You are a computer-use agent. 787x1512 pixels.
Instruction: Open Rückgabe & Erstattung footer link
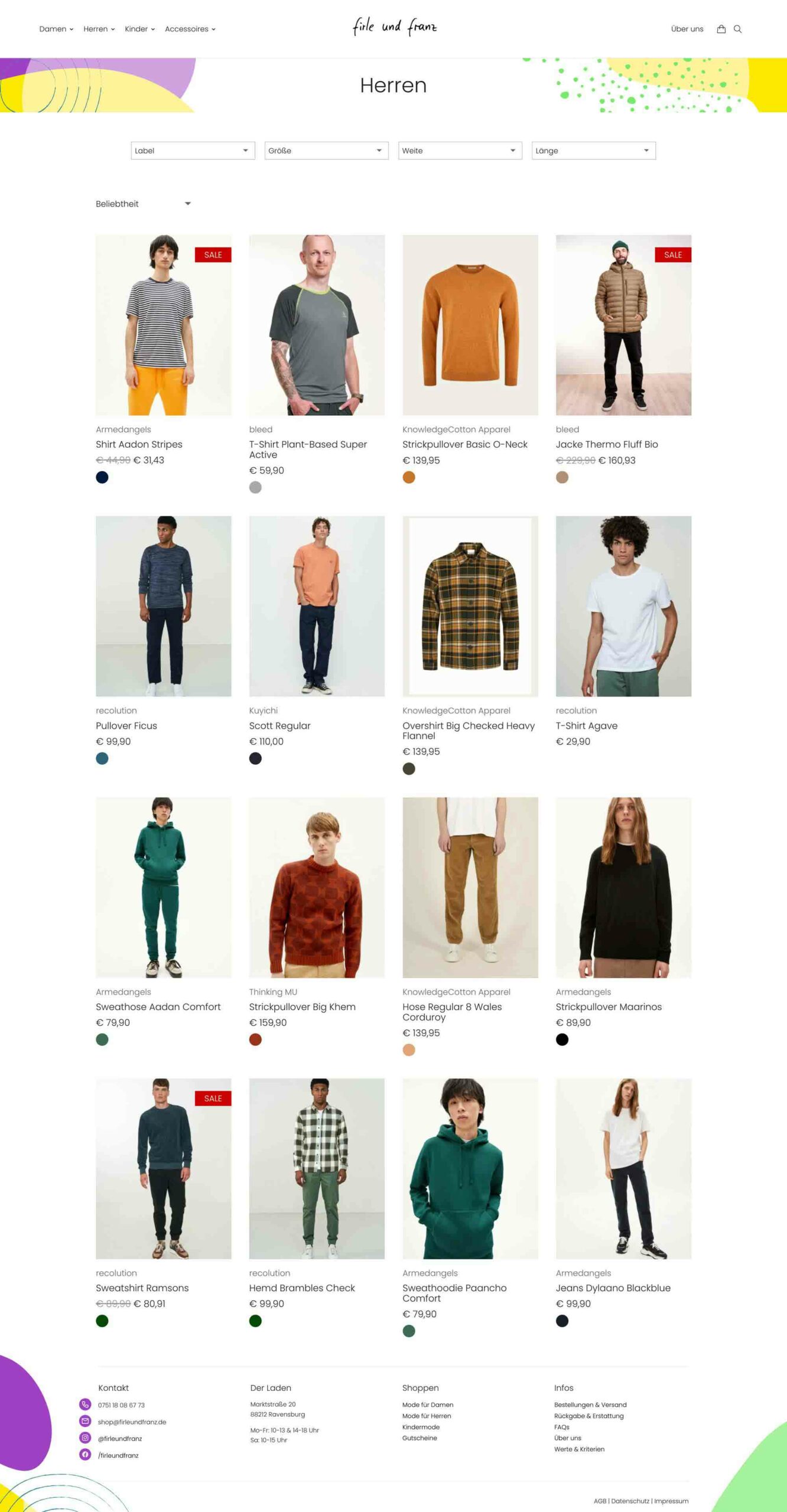click(x=589, y=1416)
